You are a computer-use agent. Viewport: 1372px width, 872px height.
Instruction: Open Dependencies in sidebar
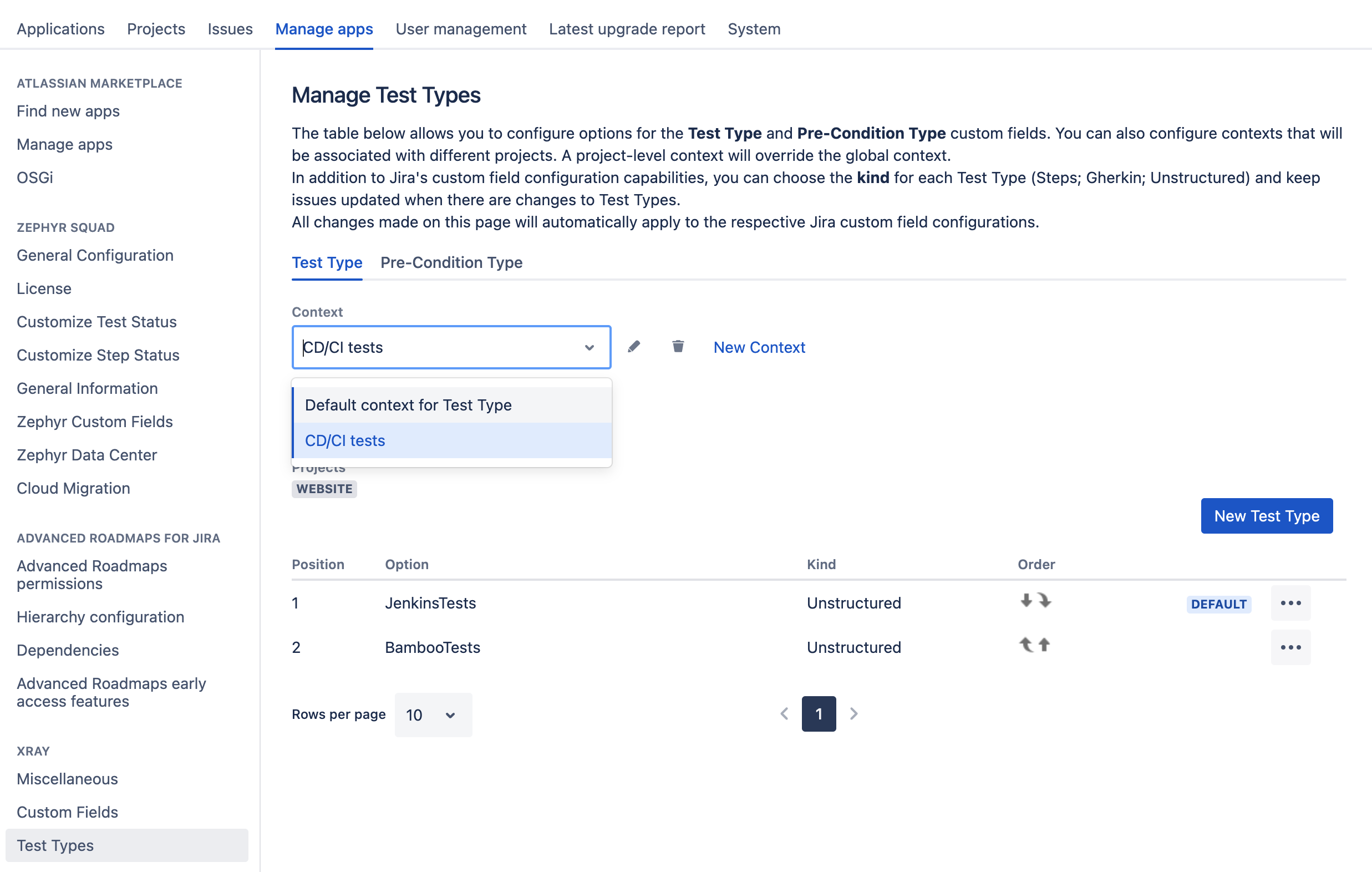[x=68, y=650]
